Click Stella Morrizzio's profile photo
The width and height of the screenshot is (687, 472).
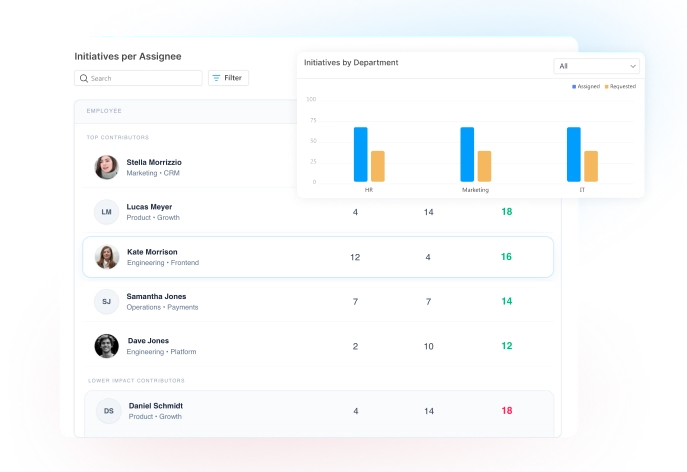[107, 167]
